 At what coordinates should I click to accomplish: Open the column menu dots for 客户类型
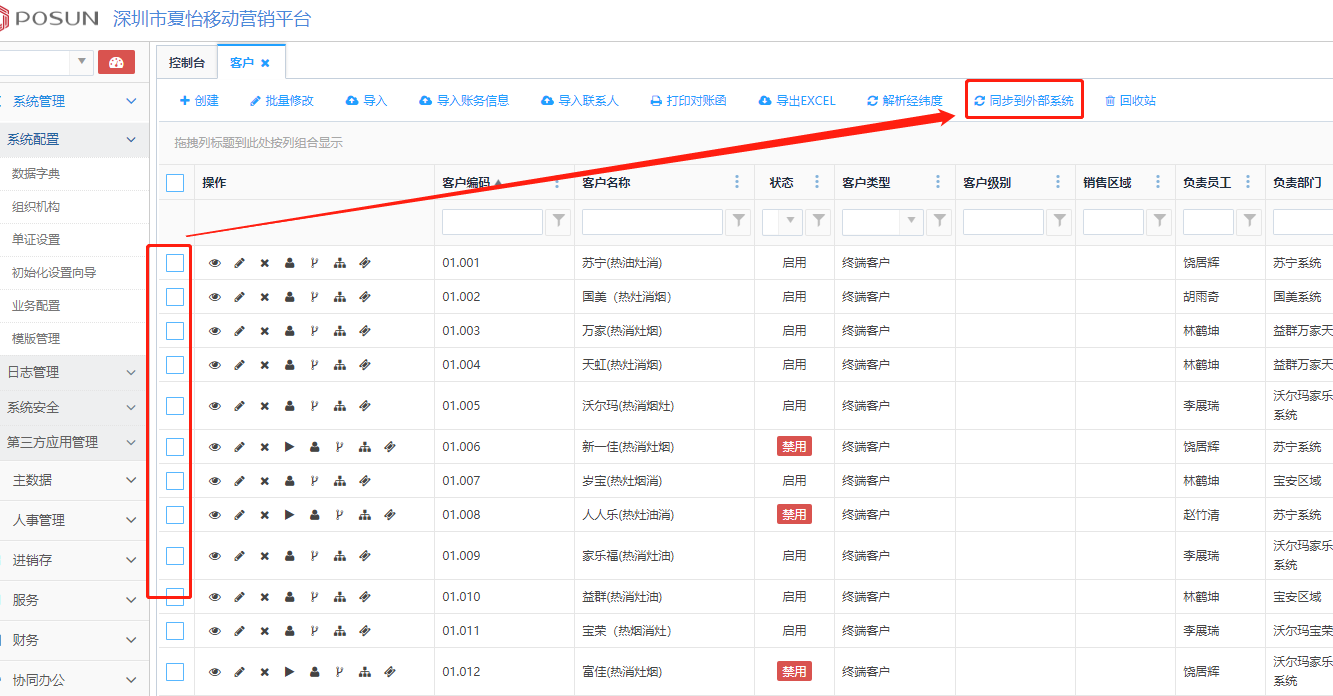[938, 182]
